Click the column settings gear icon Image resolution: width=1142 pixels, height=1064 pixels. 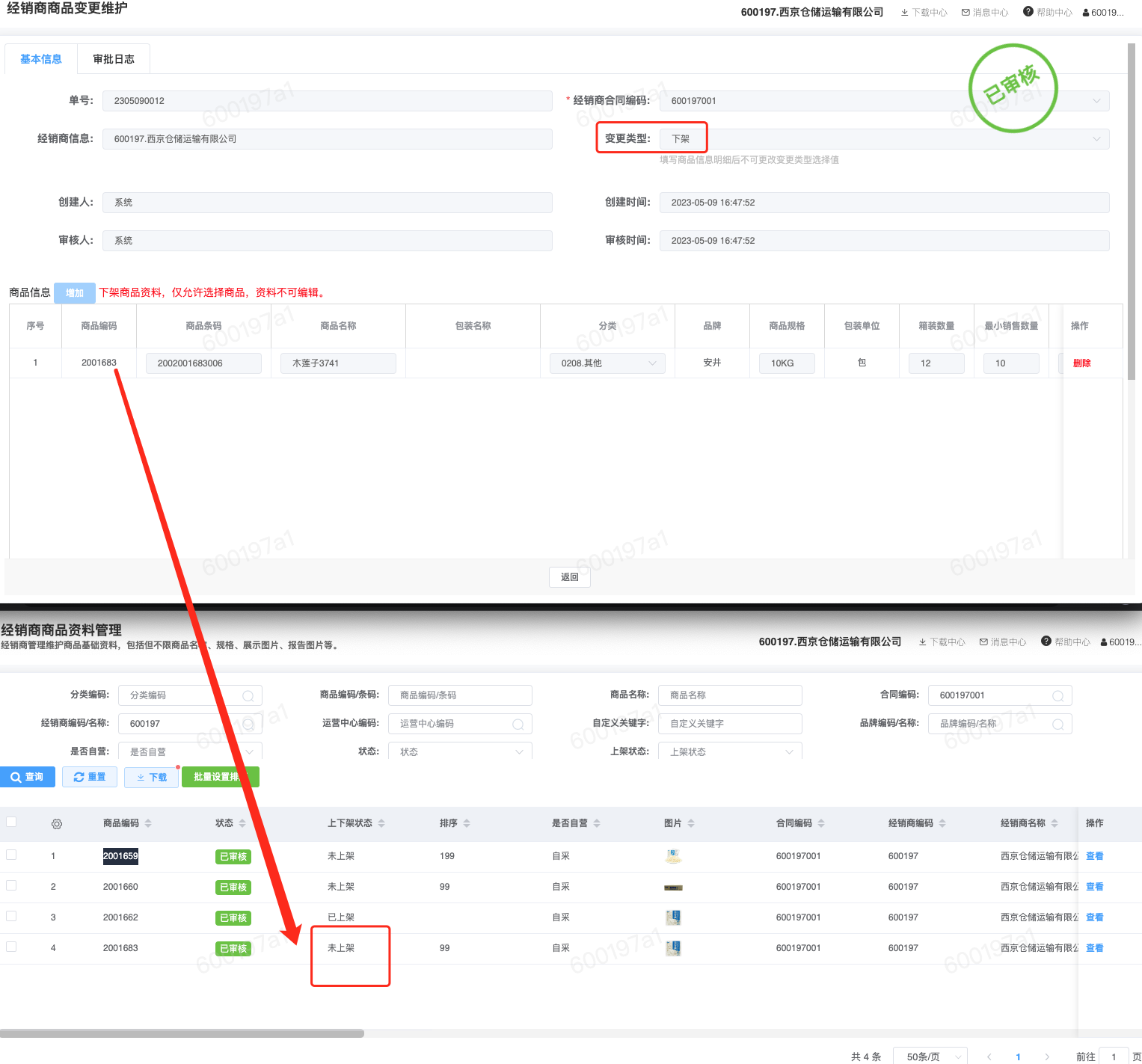pos(57,824)
